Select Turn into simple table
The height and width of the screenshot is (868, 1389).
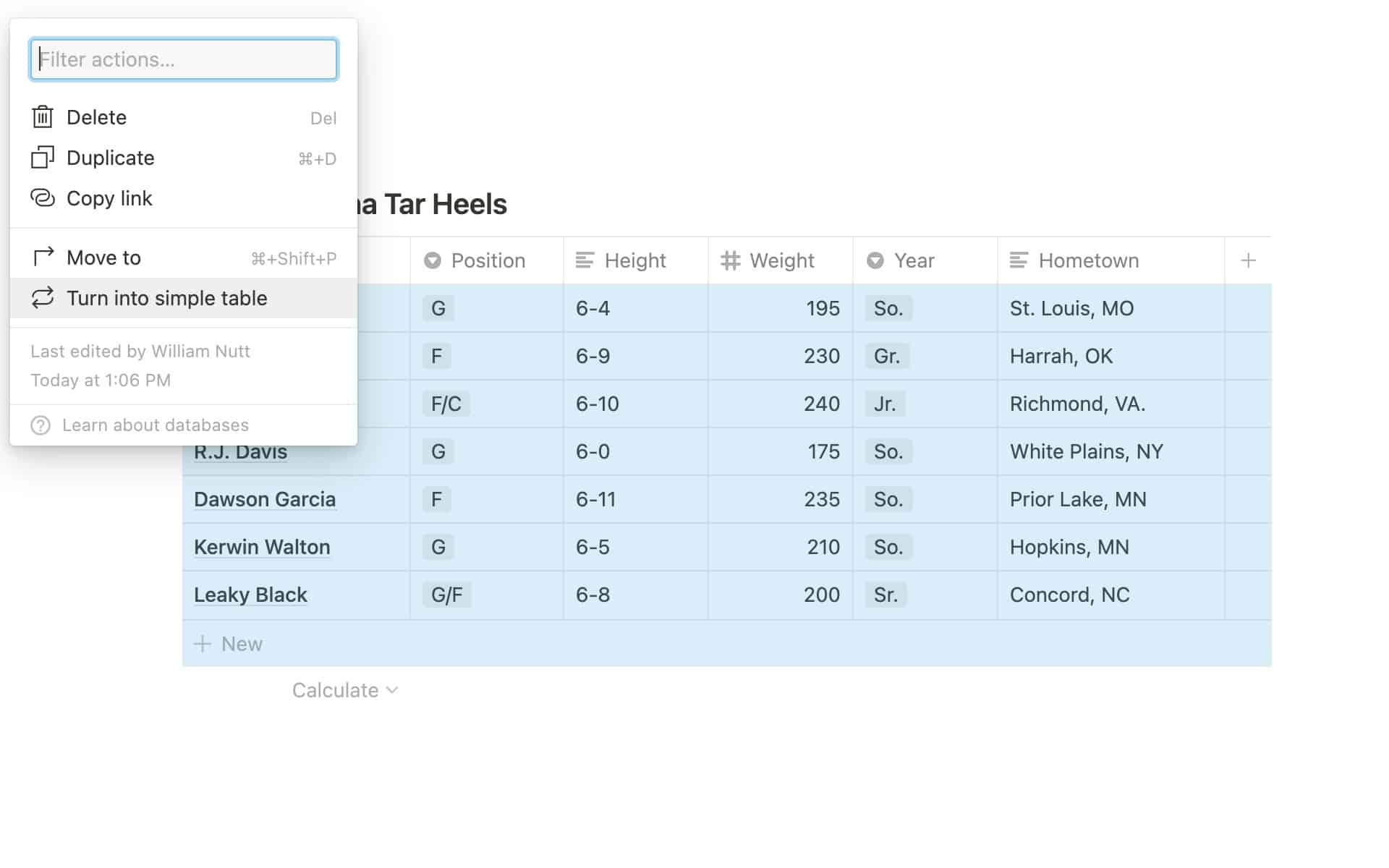pos(166,298)
